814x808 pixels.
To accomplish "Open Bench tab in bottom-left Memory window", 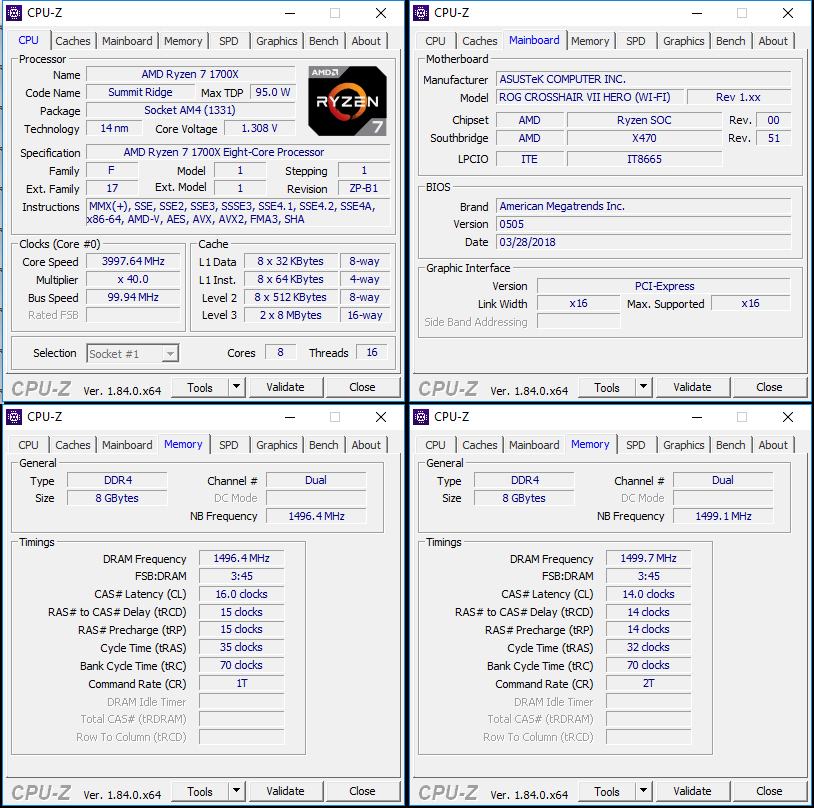I will click(x=323, y=445).
